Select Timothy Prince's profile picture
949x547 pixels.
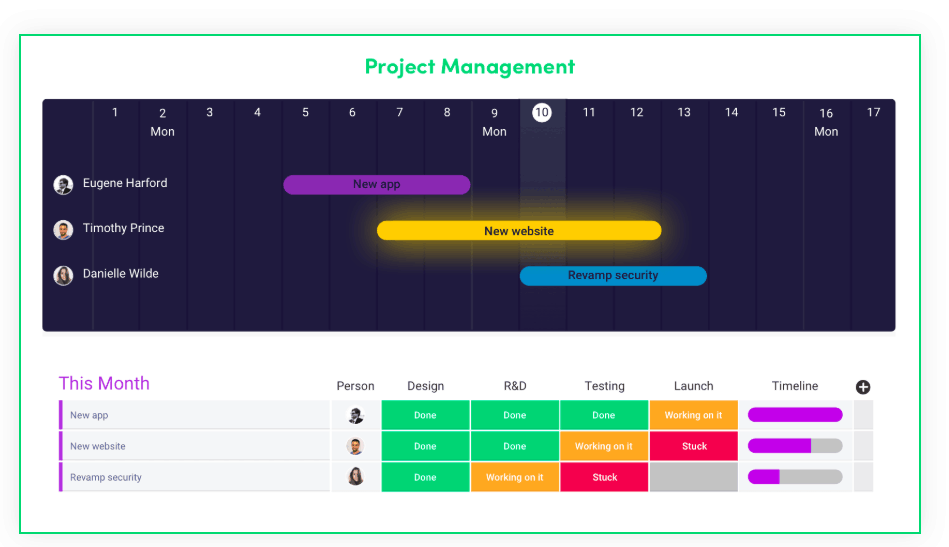(x=63, y=230)
